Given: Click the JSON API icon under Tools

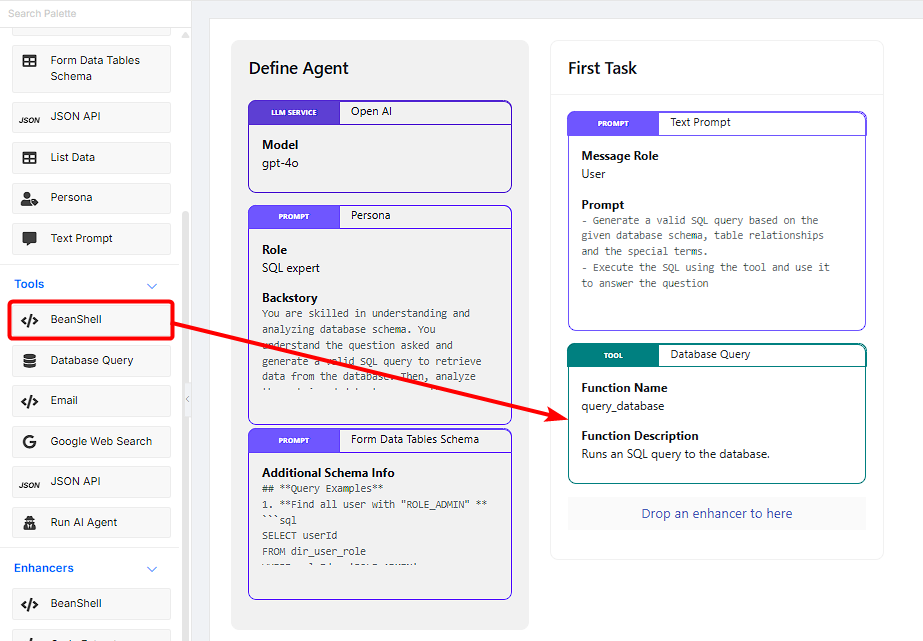Looking at the screenshot, I should (29, 485).
